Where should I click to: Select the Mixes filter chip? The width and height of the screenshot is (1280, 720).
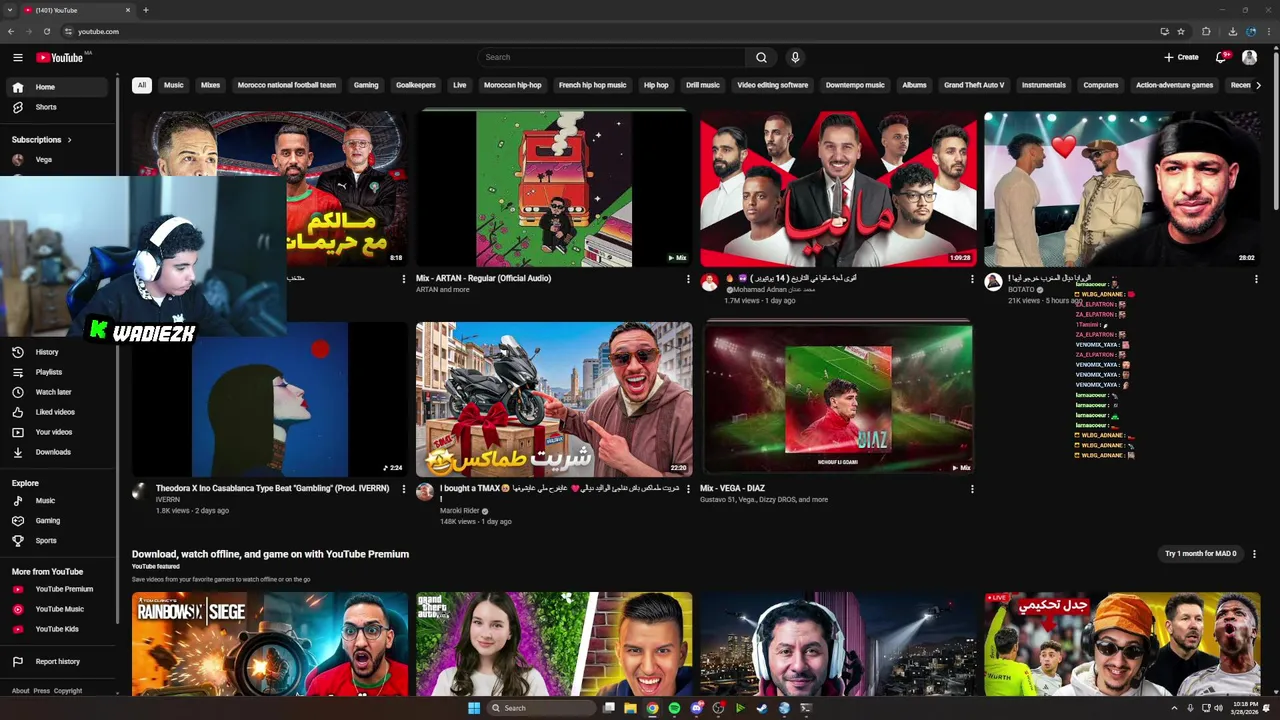[x=210, y=85]
